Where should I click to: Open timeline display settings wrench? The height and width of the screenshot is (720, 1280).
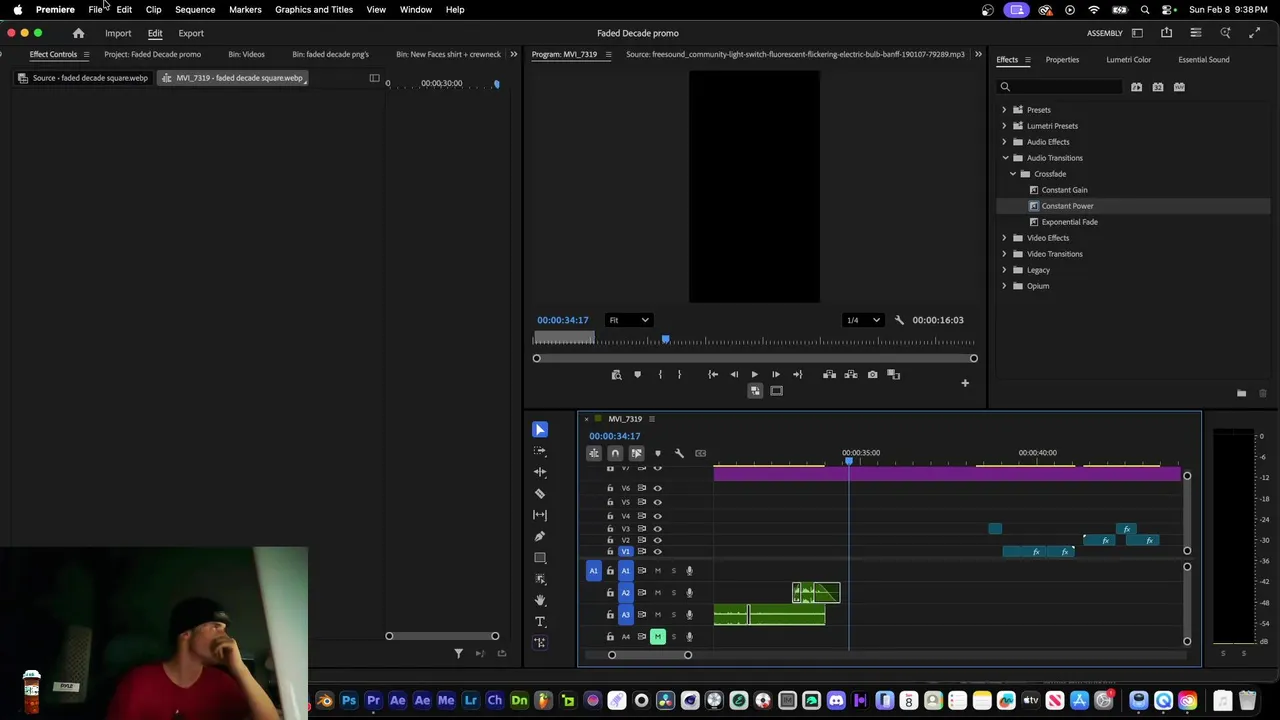pyautogui.click(x=679, y=454)
